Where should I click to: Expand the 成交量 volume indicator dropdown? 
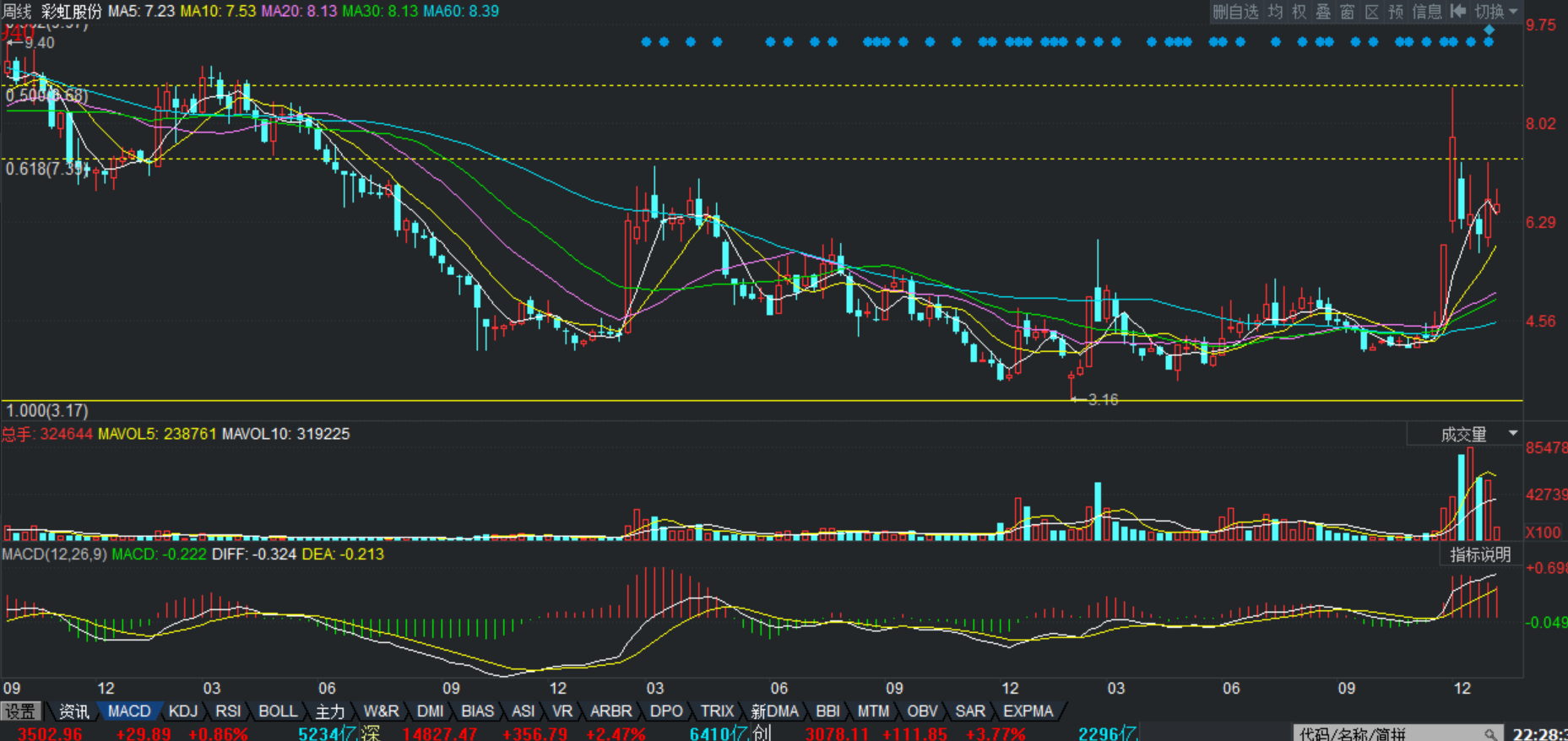[x=1512, y=434]
